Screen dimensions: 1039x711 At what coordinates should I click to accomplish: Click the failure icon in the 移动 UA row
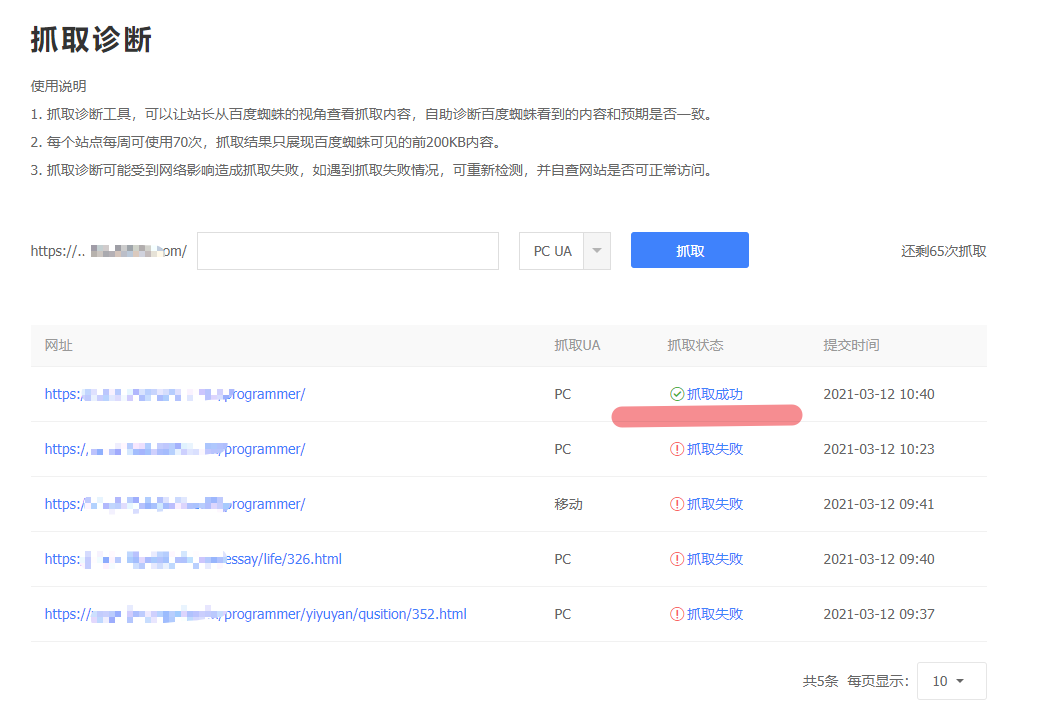(677, 504)
